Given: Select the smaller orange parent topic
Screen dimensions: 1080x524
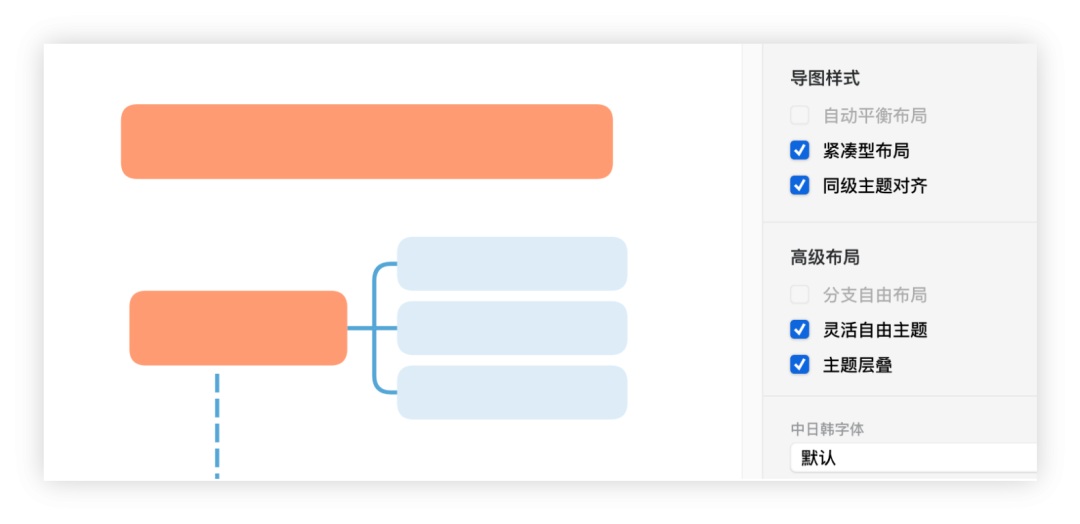Looking at the screenshot, I should (238, 328).
